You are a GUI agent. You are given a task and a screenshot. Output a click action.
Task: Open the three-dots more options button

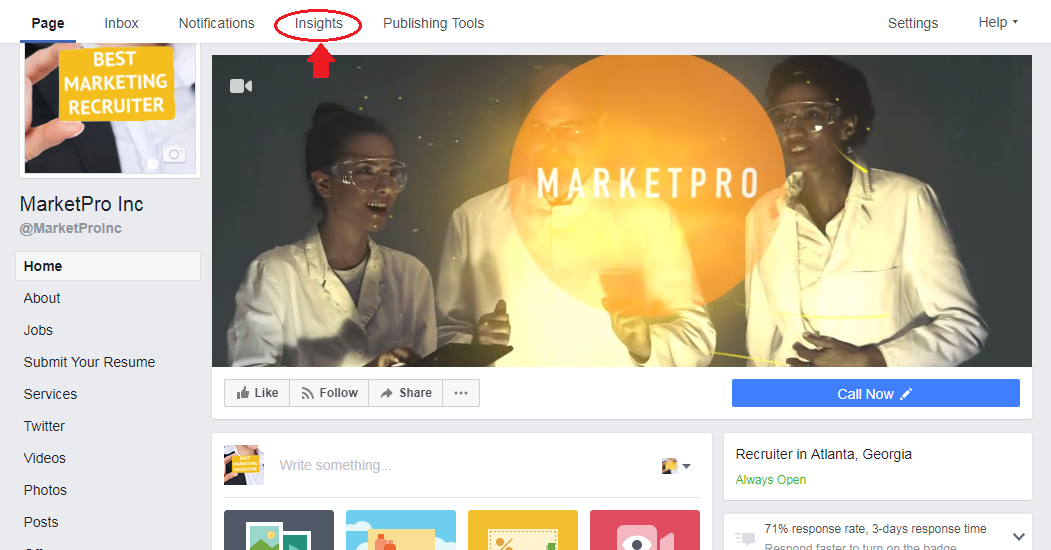461,393
